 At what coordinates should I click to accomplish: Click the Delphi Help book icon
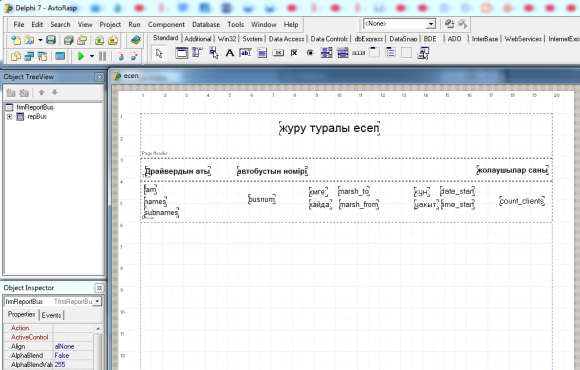[135, 40]
